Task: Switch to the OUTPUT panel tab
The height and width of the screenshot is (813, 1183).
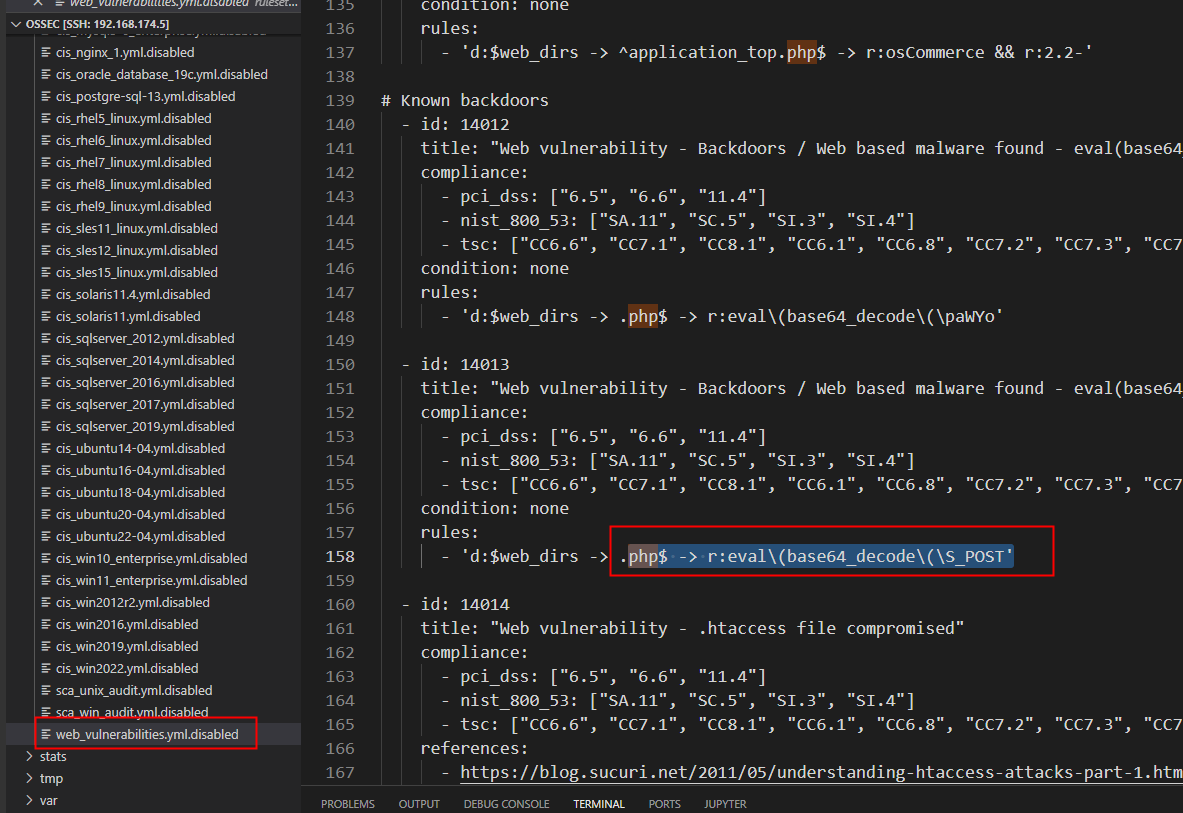Action: 419,804
